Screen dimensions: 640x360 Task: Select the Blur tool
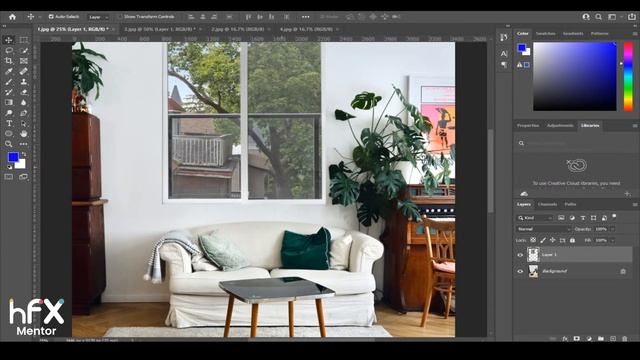[24, 102]
